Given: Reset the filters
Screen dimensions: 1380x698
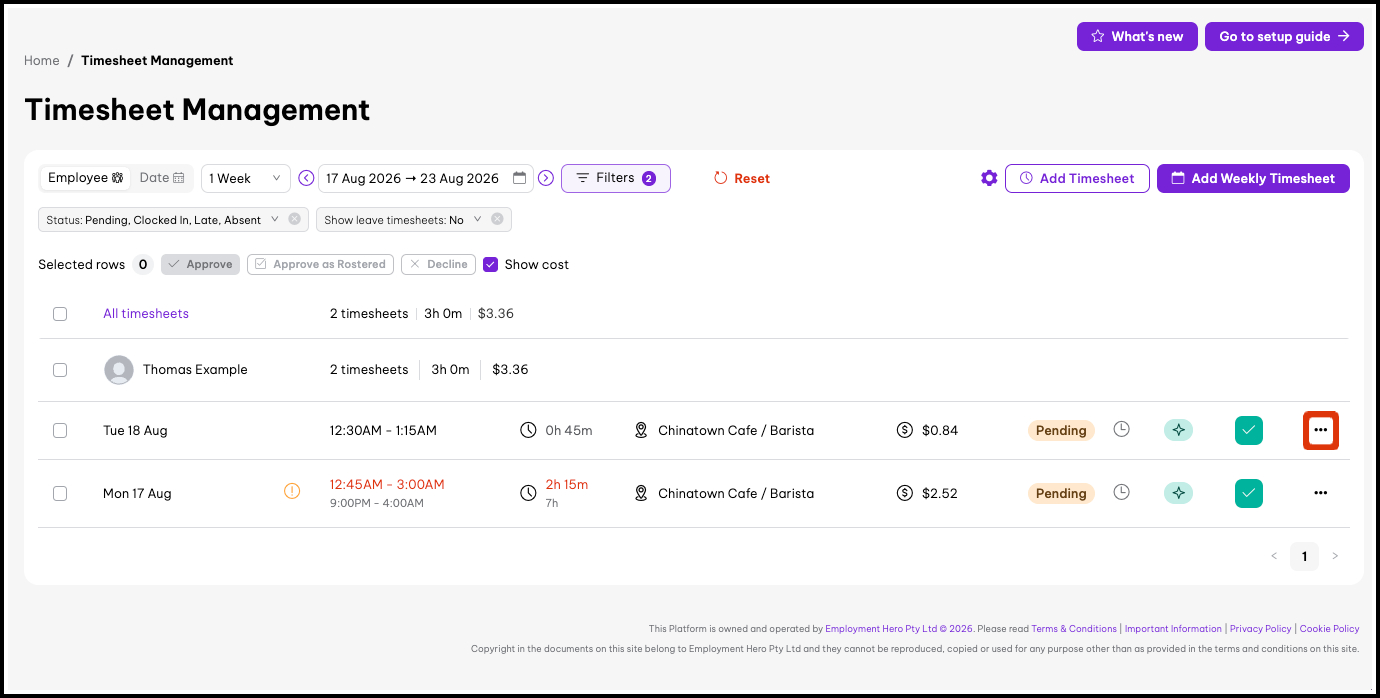Looking at the screenshot, I should [x=742, y=178].
